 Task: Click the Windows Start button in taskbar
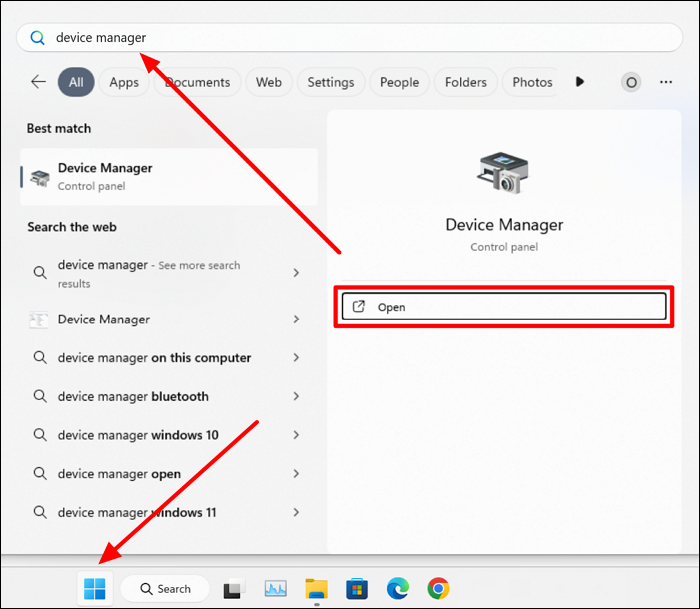pos(95,588)
